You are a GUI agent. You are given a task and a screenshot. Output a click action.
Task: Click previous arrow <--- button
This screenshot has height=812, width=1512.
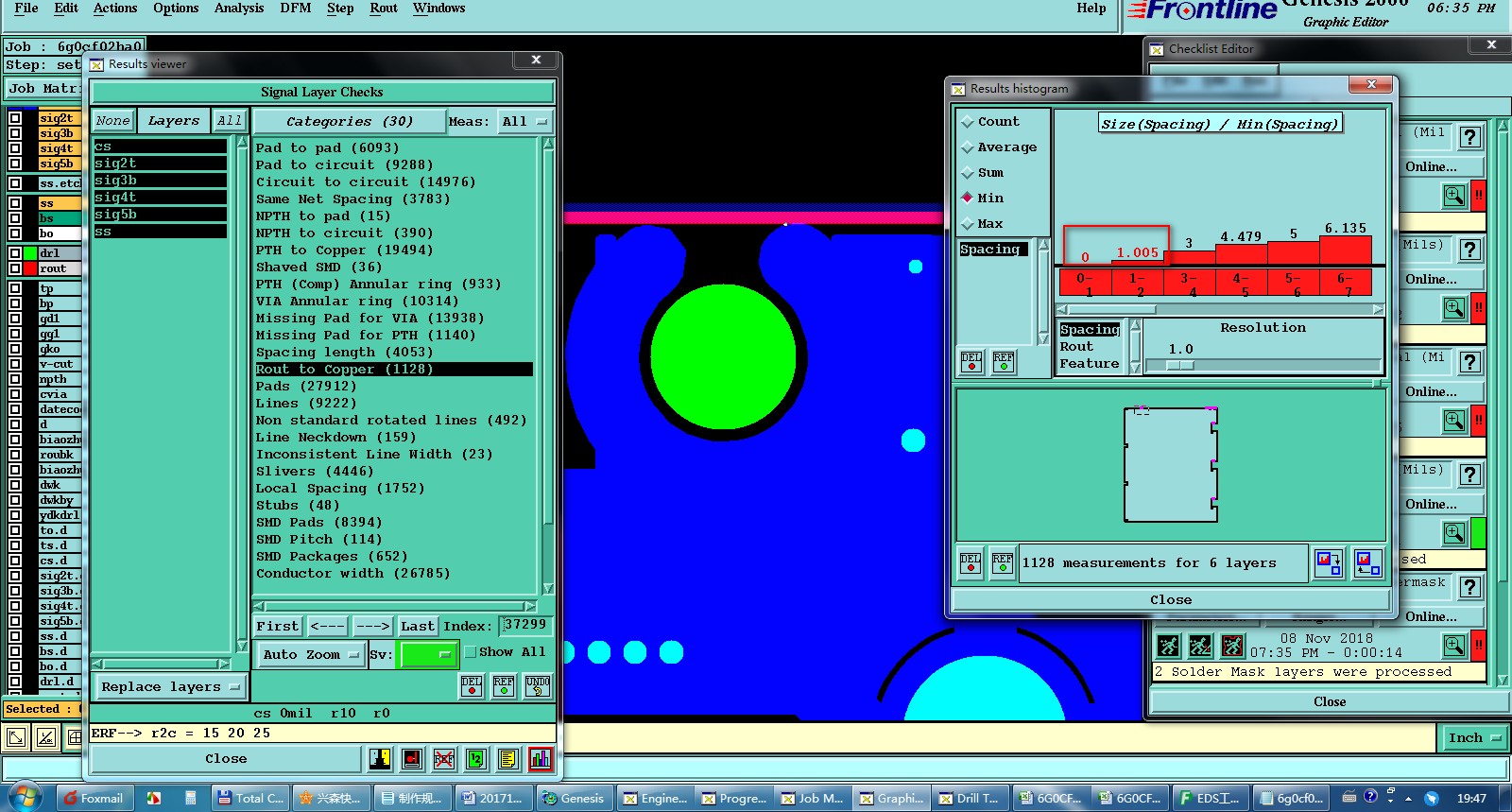pos(327,626)
